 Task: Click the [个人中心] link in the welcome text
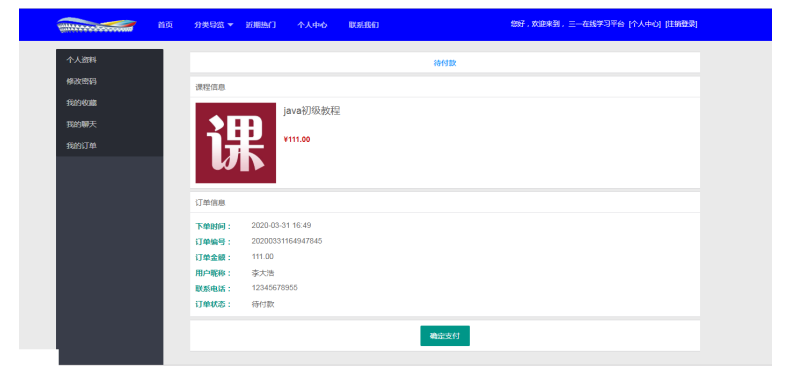point(644,24)
